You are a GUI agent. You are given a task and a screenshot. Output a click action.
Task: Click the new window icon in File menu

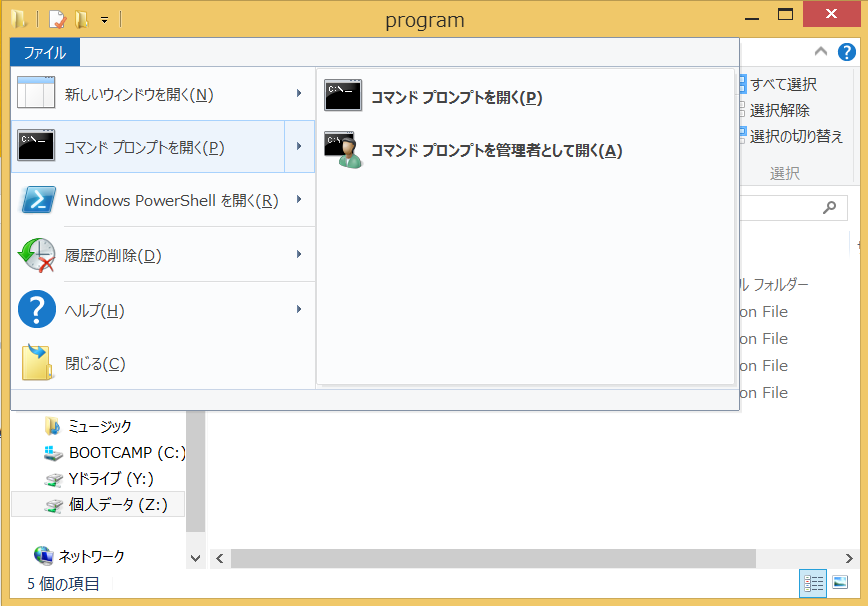tap(36, 92)
